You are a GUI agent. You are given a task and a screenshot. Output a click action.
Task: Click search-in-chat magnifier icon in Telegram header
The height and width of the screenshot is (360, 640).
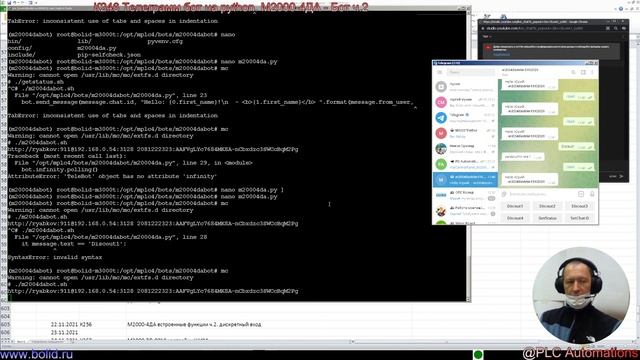coord(573,72)
